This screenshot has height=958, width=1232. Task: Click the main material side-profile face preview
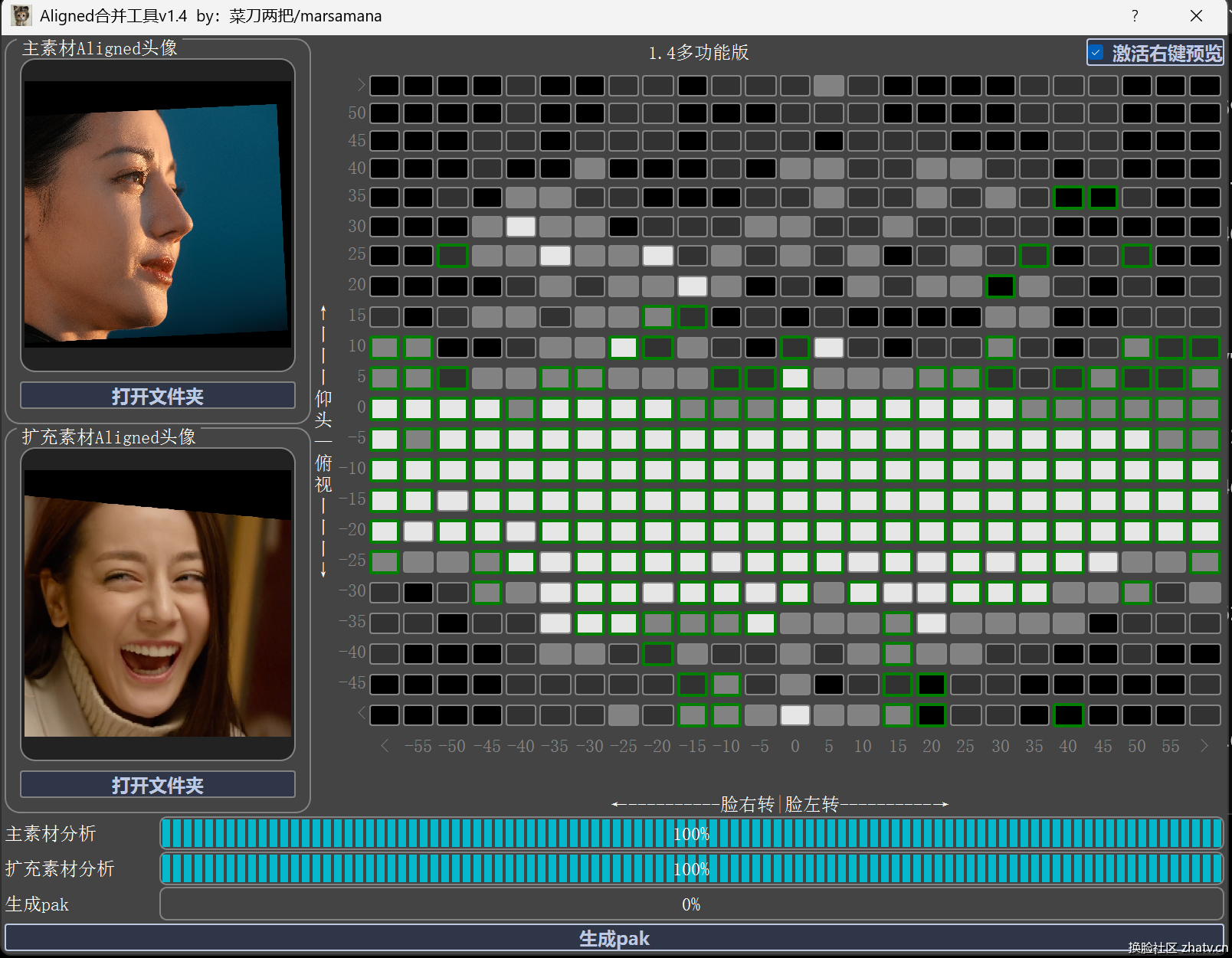[x=158, y=214]
